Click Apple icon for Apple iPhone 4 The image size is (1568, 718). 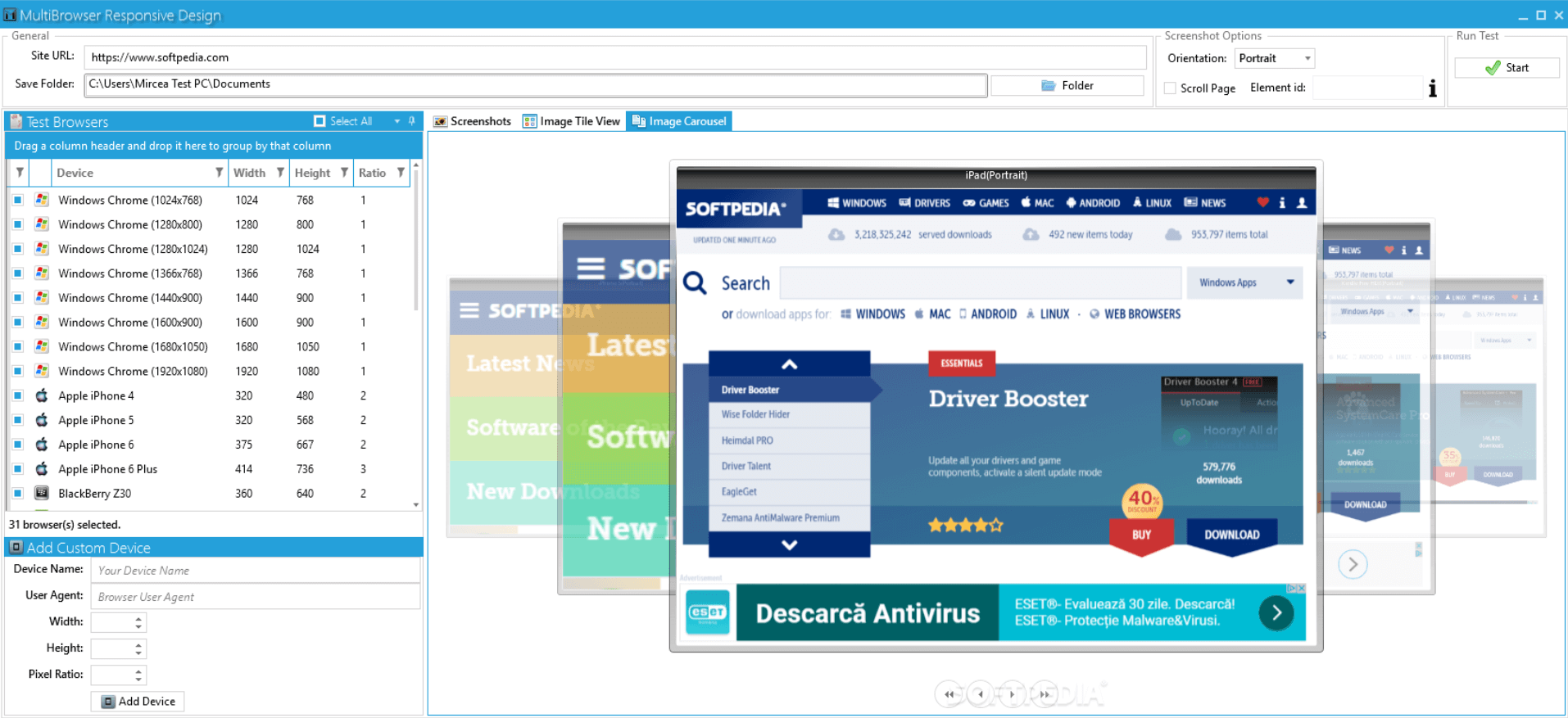[42, 395]
